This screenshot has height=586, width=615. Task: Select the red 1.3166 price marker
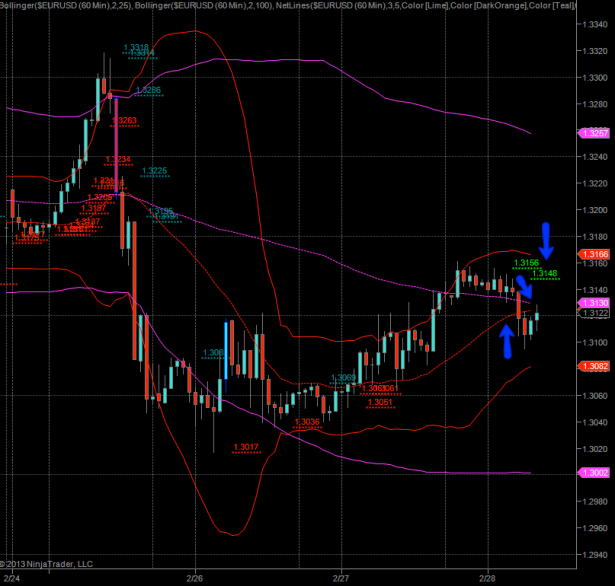(x=594, y=255)
